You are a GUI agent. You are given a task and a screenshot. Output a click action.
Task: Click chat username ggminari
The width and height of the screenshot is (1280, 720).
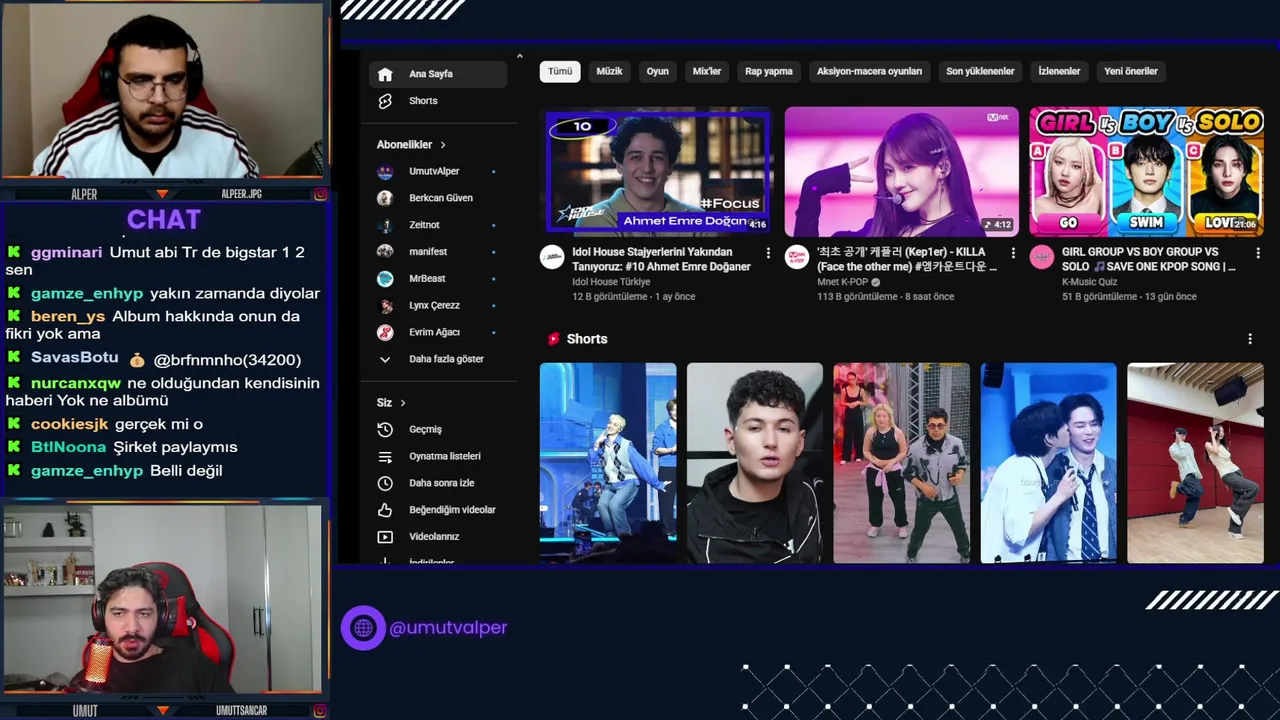coord(67,253)
